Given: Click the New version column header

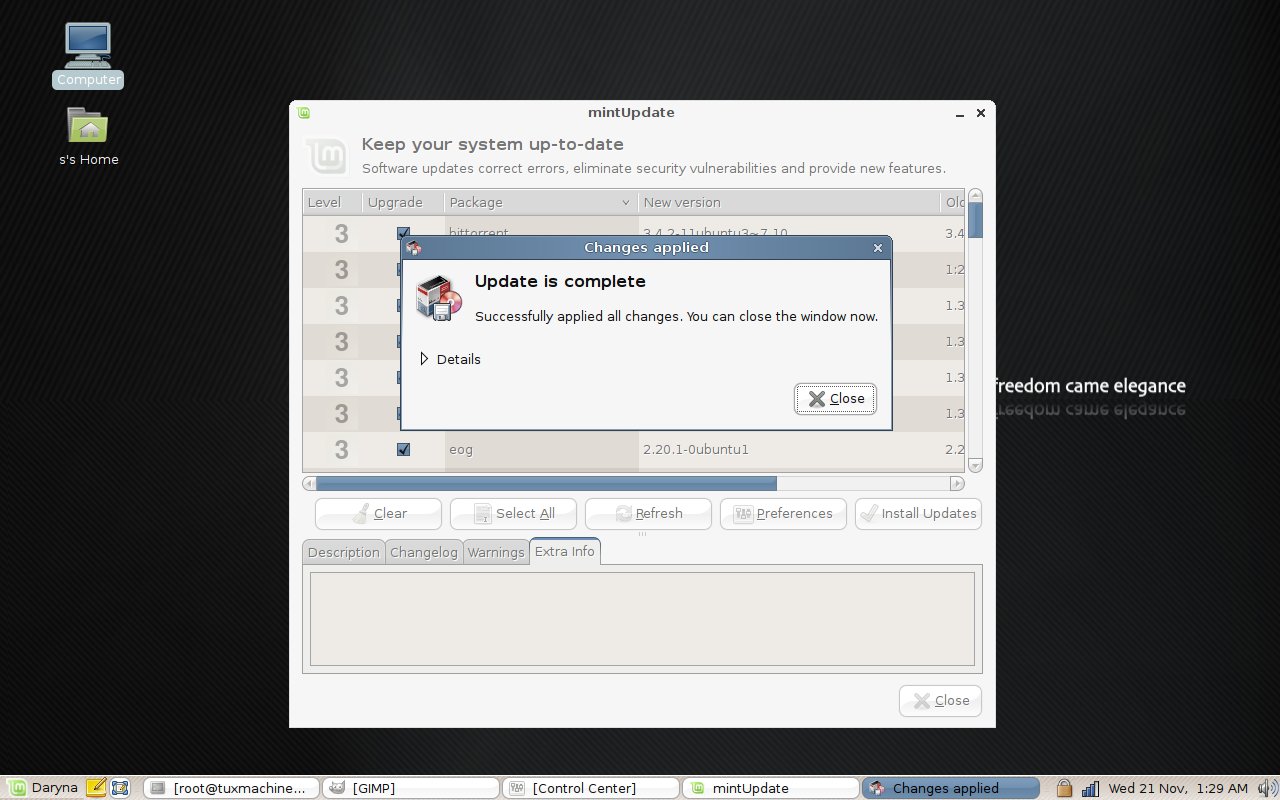Looking at the screenshot, I should 789,202.
